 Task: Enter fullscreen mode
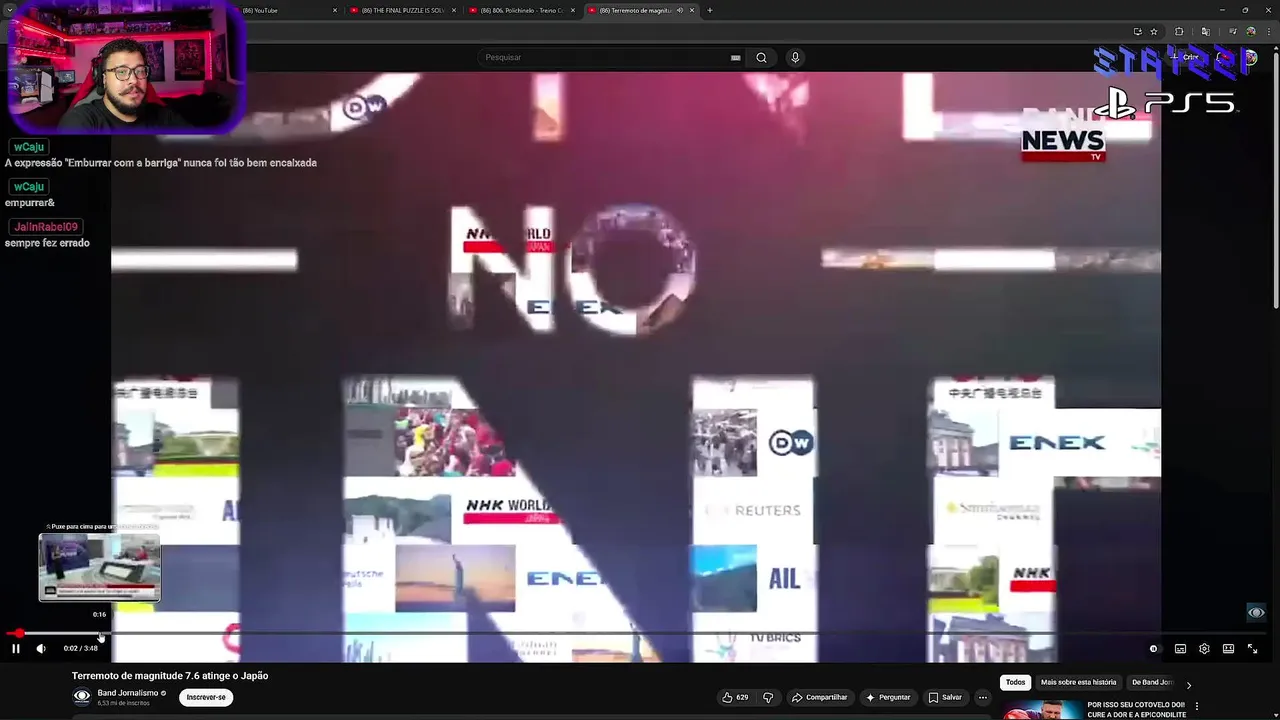tap(1252, 649)
